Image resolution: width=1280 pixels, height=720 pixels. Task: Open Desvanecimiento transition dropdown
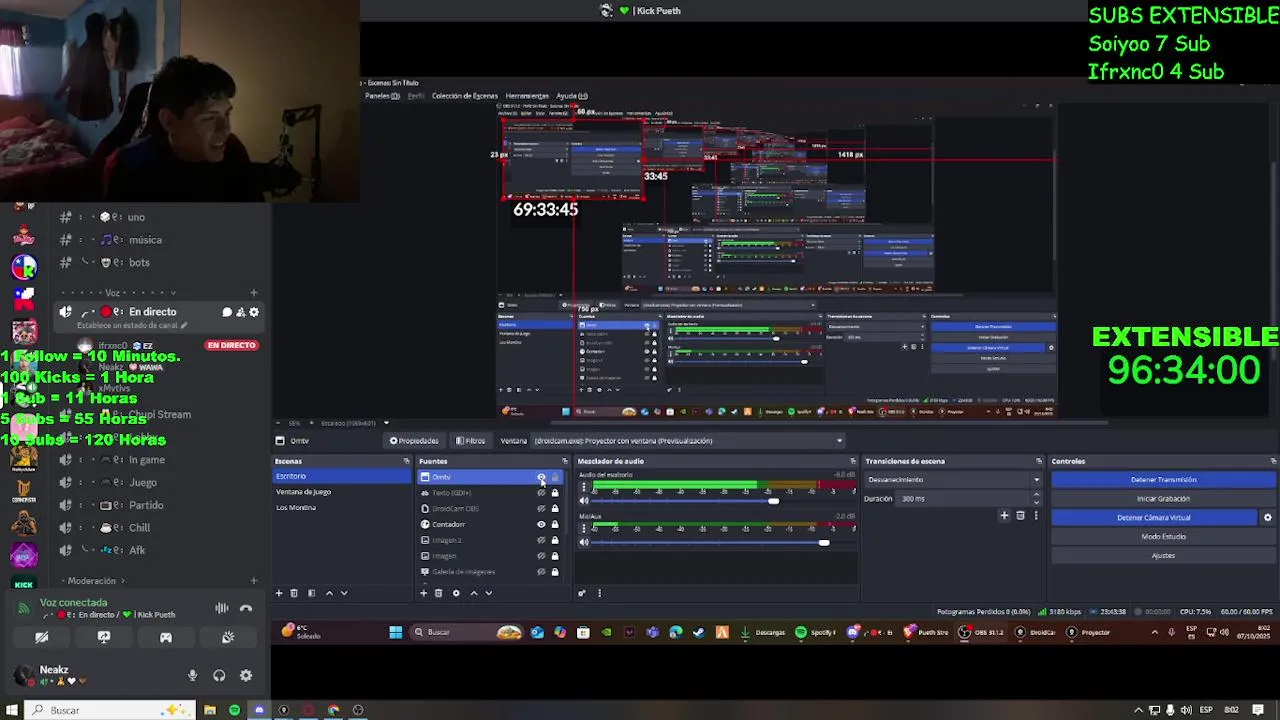pyautogui.click(x=953, y=480)
